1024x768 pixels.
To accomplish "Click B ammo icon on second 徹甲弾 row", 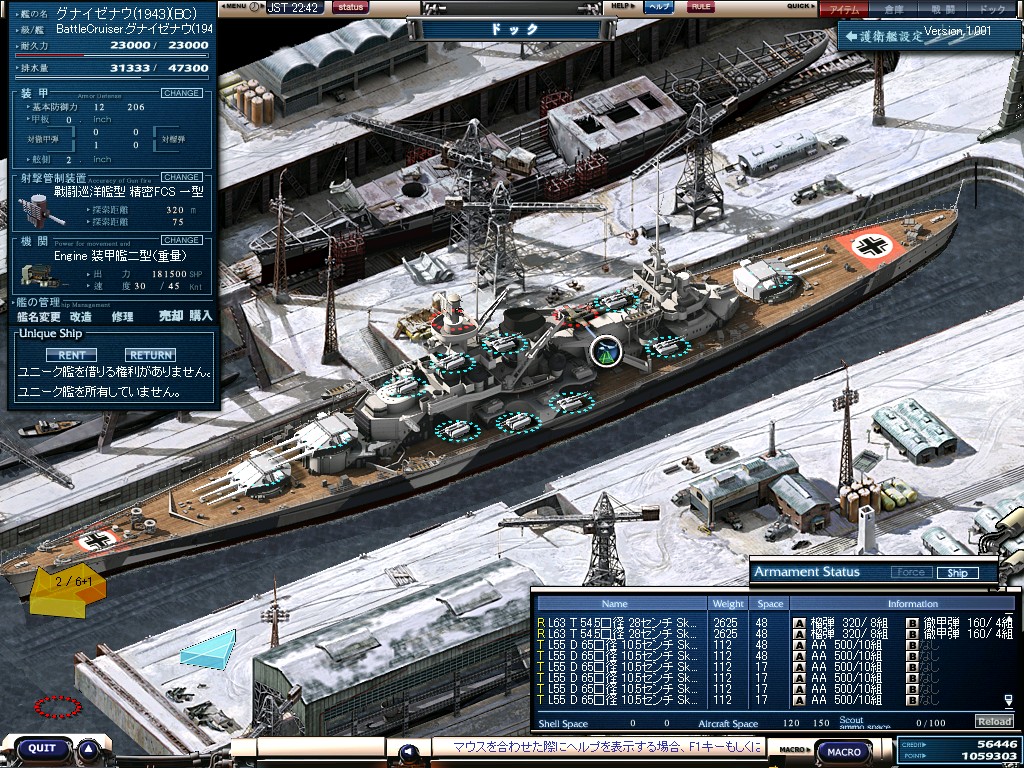I will pyautogui.click(x=912, y=633).
